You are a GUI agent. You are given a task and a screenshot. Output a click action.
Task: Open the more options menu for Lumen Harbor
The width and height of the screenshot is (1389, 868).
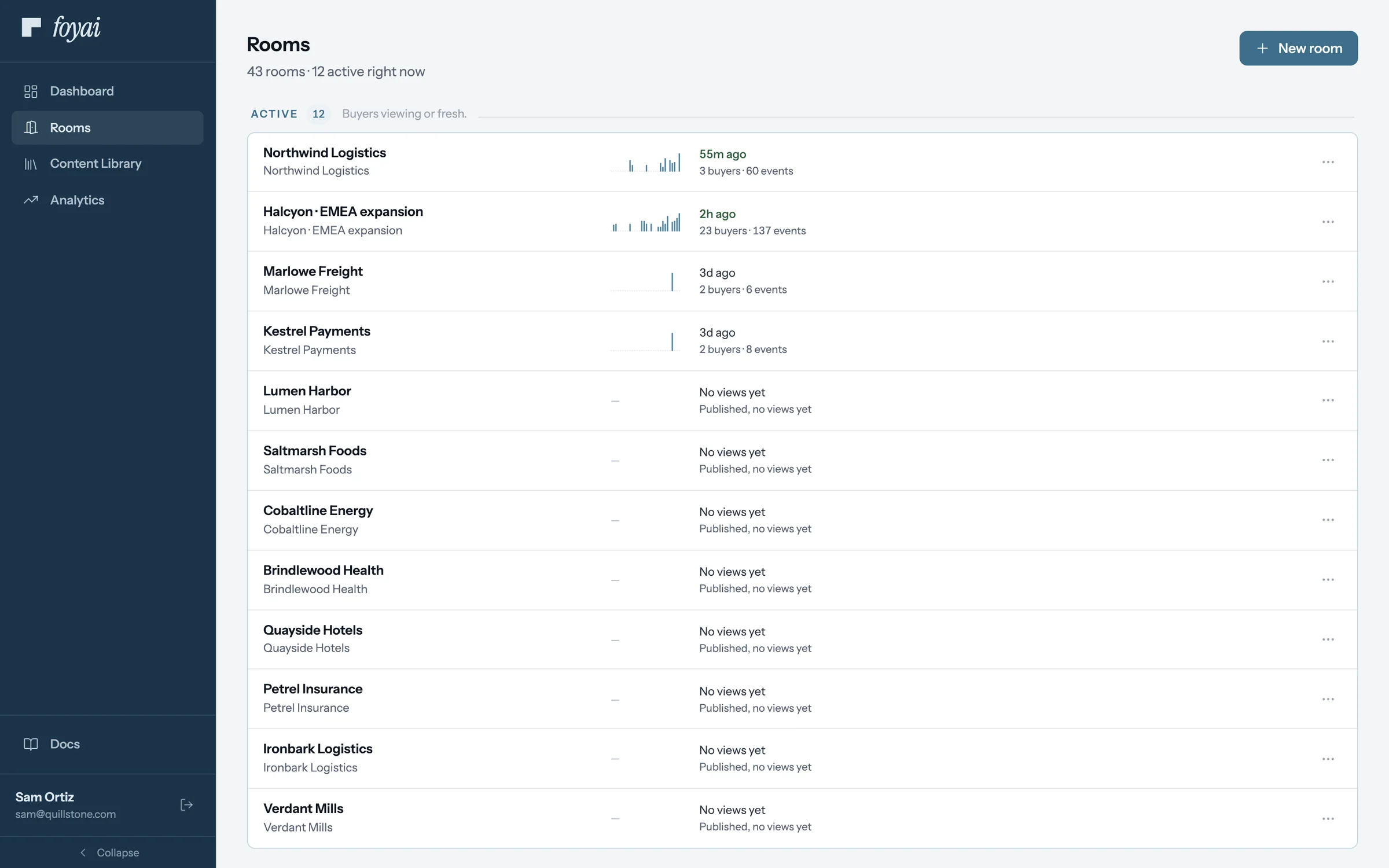1328,400
